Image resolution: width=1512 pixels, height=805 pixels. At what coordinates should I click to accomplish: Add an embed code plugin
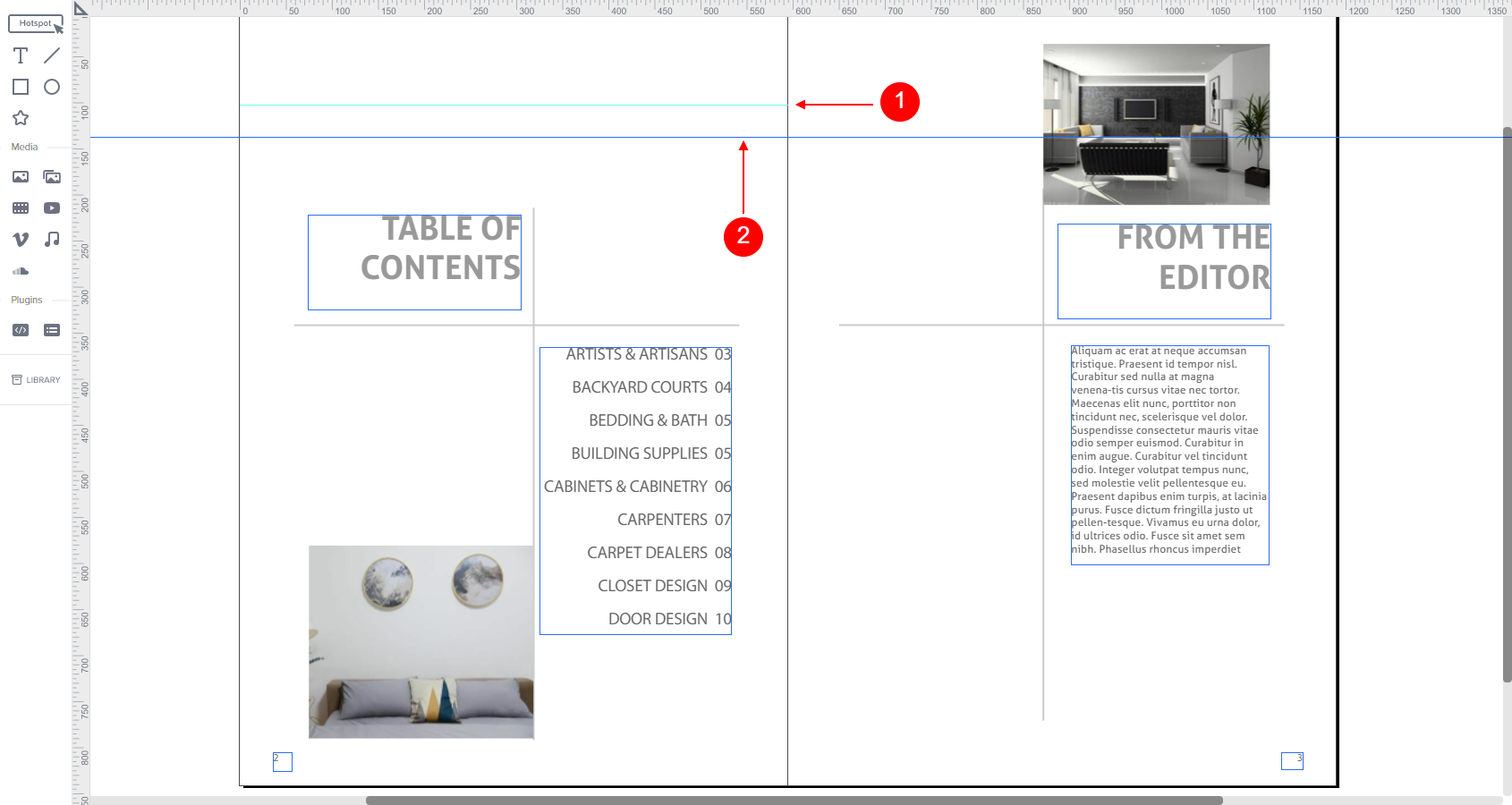(x=21, y=330)
